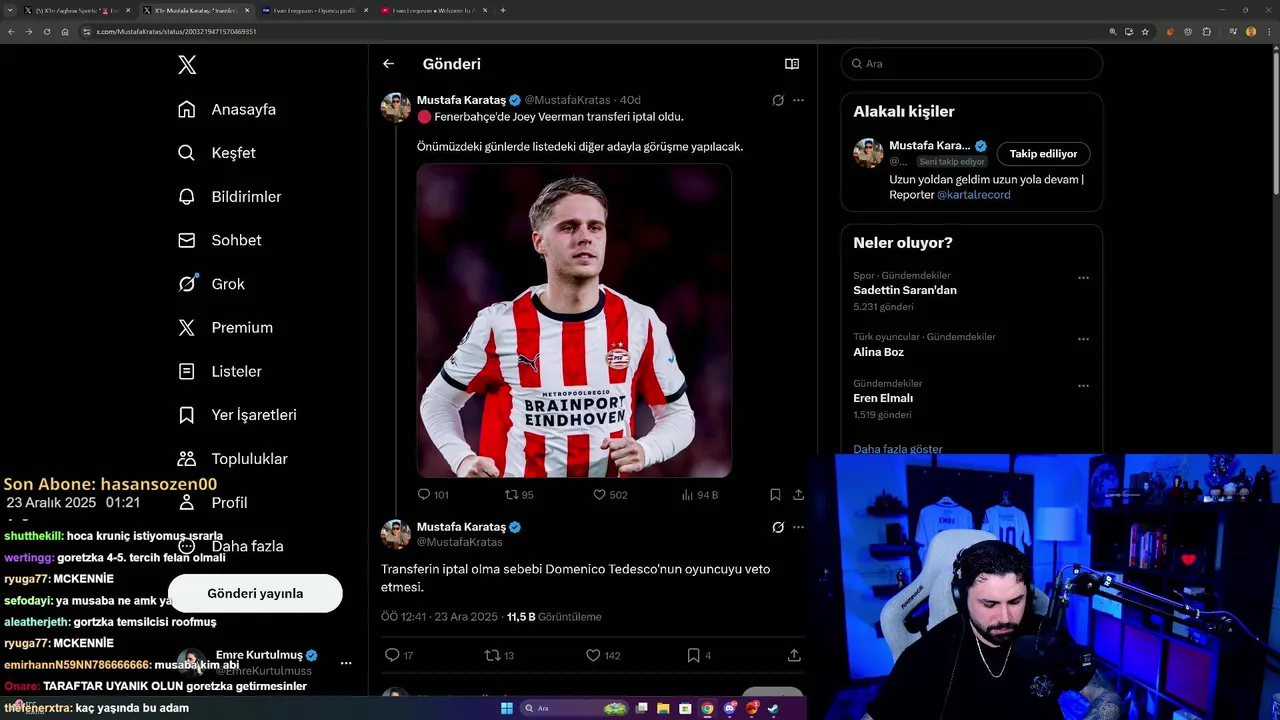1280x720 pixels.
Task: Bookmark the post with 4 bookmarks
Action: [x=699, y=655]
